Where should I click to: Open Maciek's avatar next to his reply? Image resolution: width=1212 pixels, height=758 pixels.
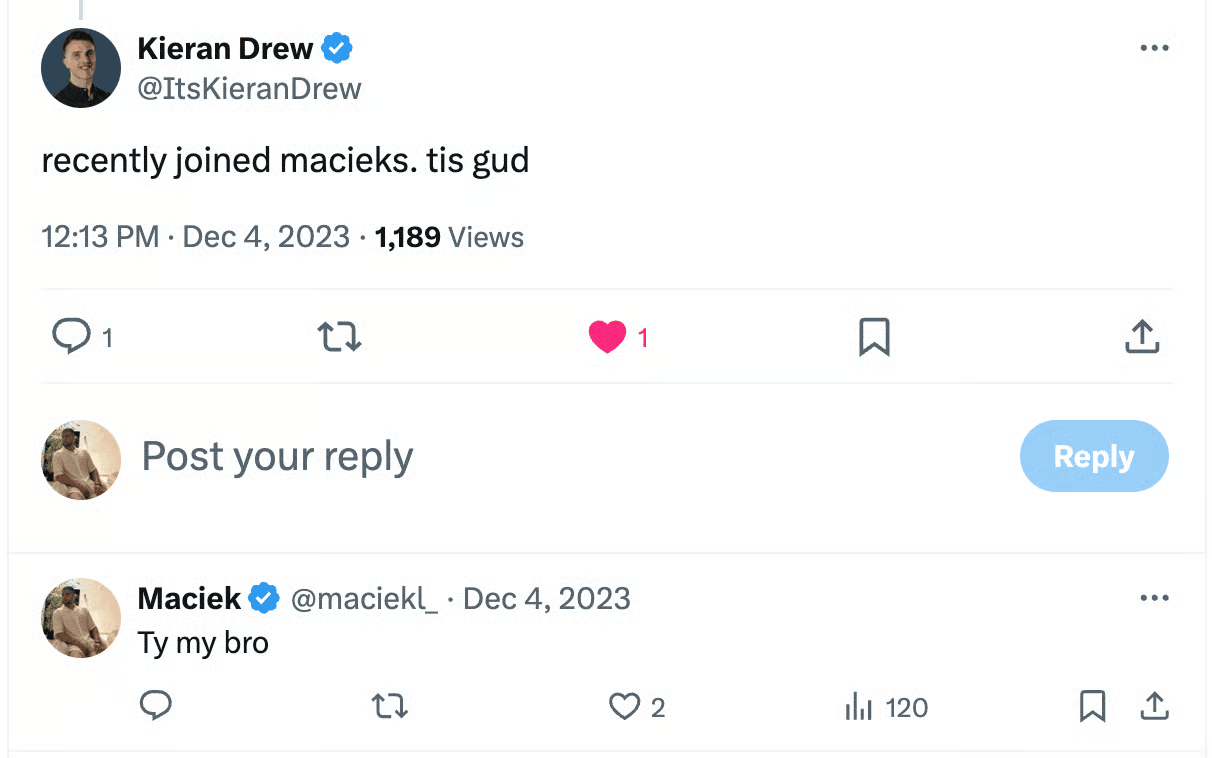tap(81, 618)
